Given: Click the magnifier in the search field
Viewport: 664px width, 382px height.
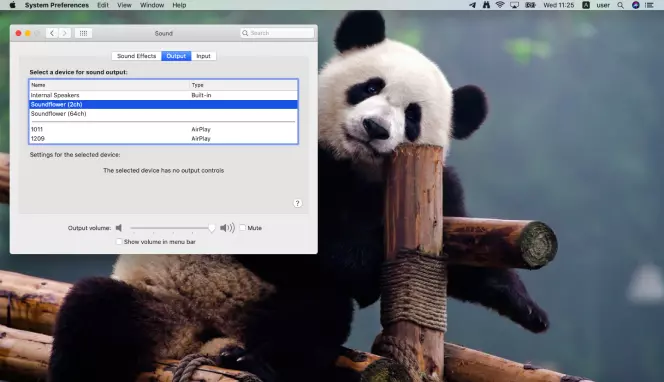Looking at the screenshot, I should pyautogui.click(x=245, y=33).
